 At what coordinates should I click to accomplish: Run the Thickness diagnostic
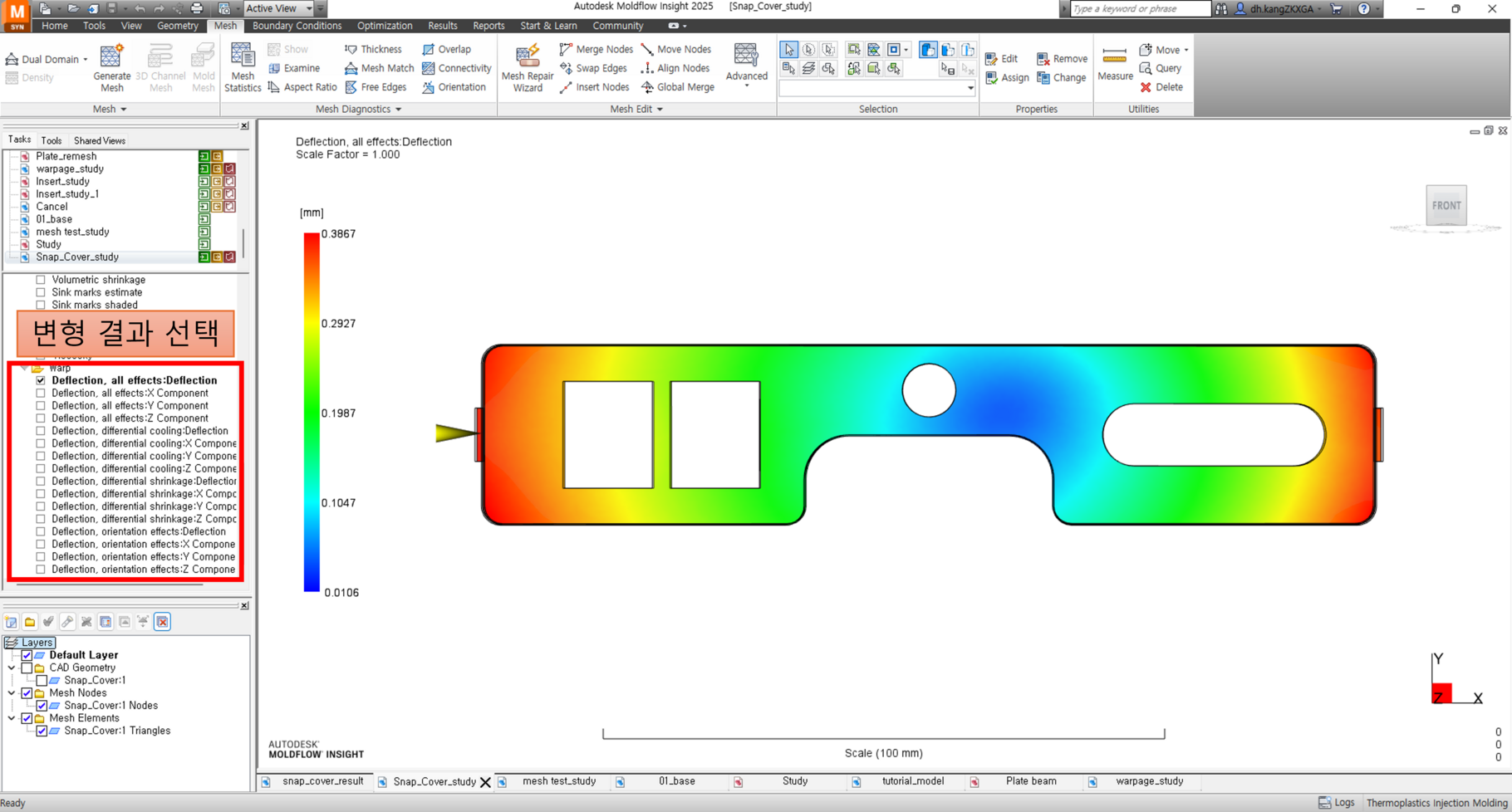(x=373, y=50)
